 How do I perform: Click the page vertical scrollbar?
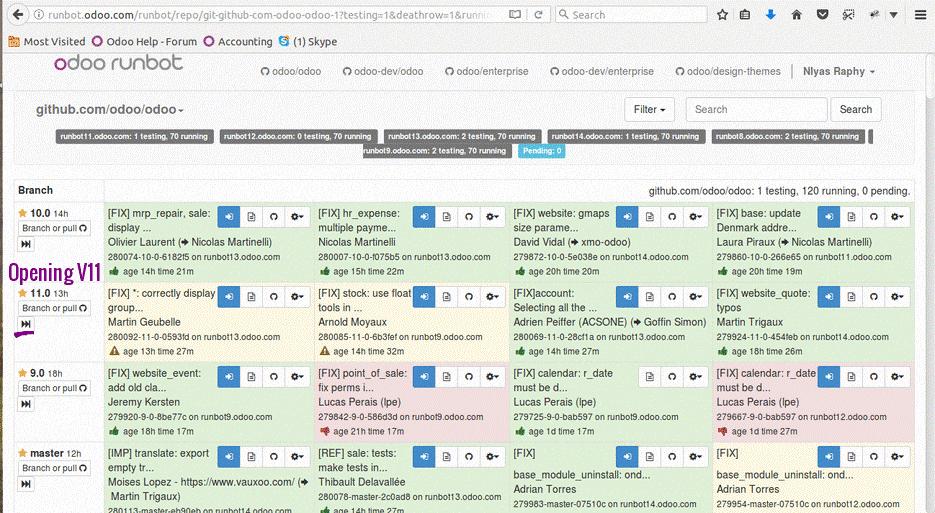click(x=931, y=74)
